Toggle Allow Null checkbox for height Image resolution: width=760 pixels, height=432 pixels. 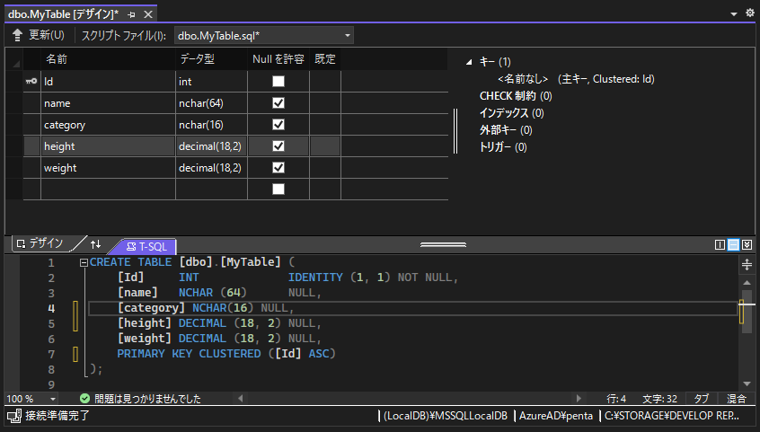tap(278, 146)
